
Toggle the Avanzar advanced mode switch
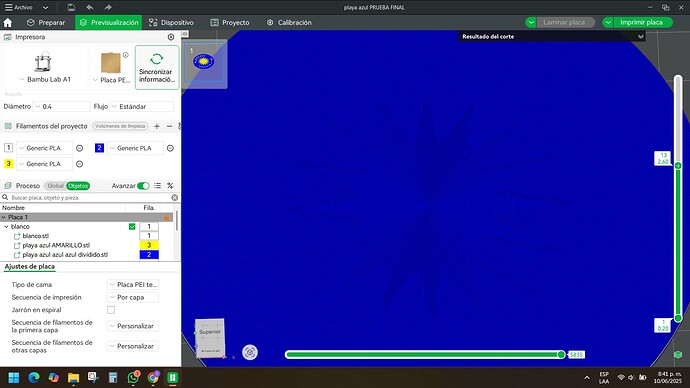pos(143,186)
